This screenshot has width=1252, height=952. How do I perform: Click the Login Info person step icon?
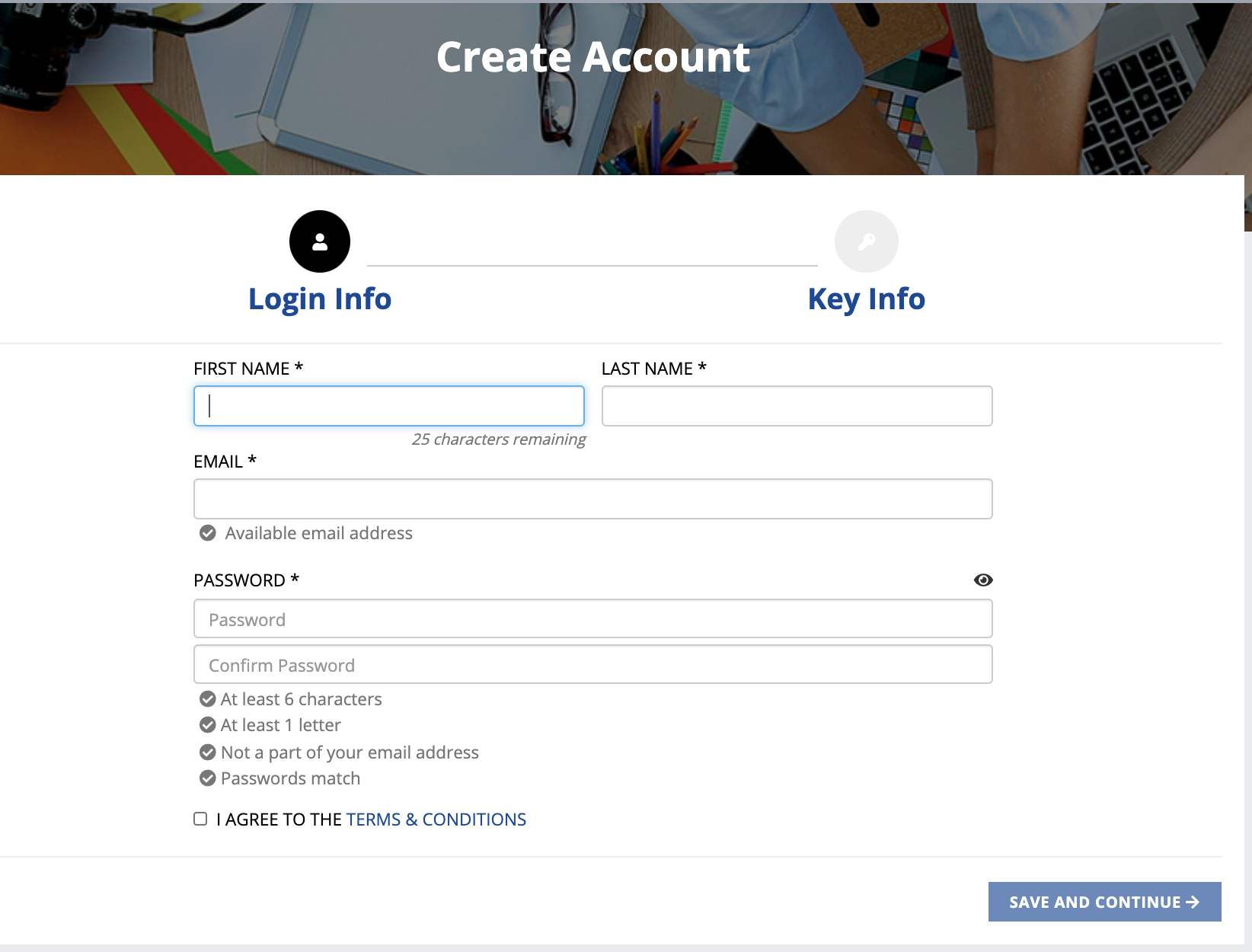pyautogui.click(x=320, y=241)
